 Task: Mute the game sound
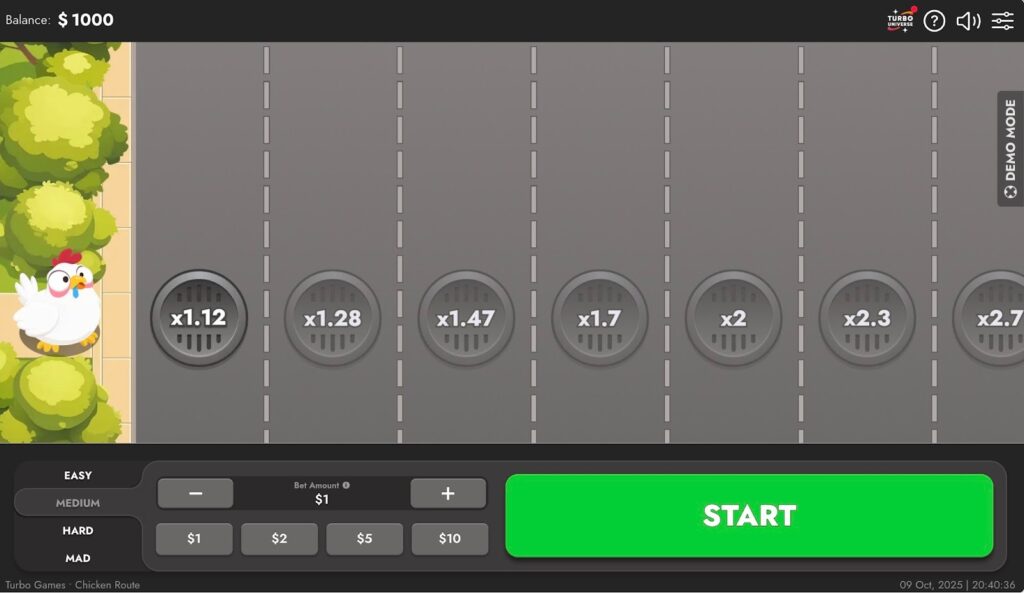click(968, 21)
